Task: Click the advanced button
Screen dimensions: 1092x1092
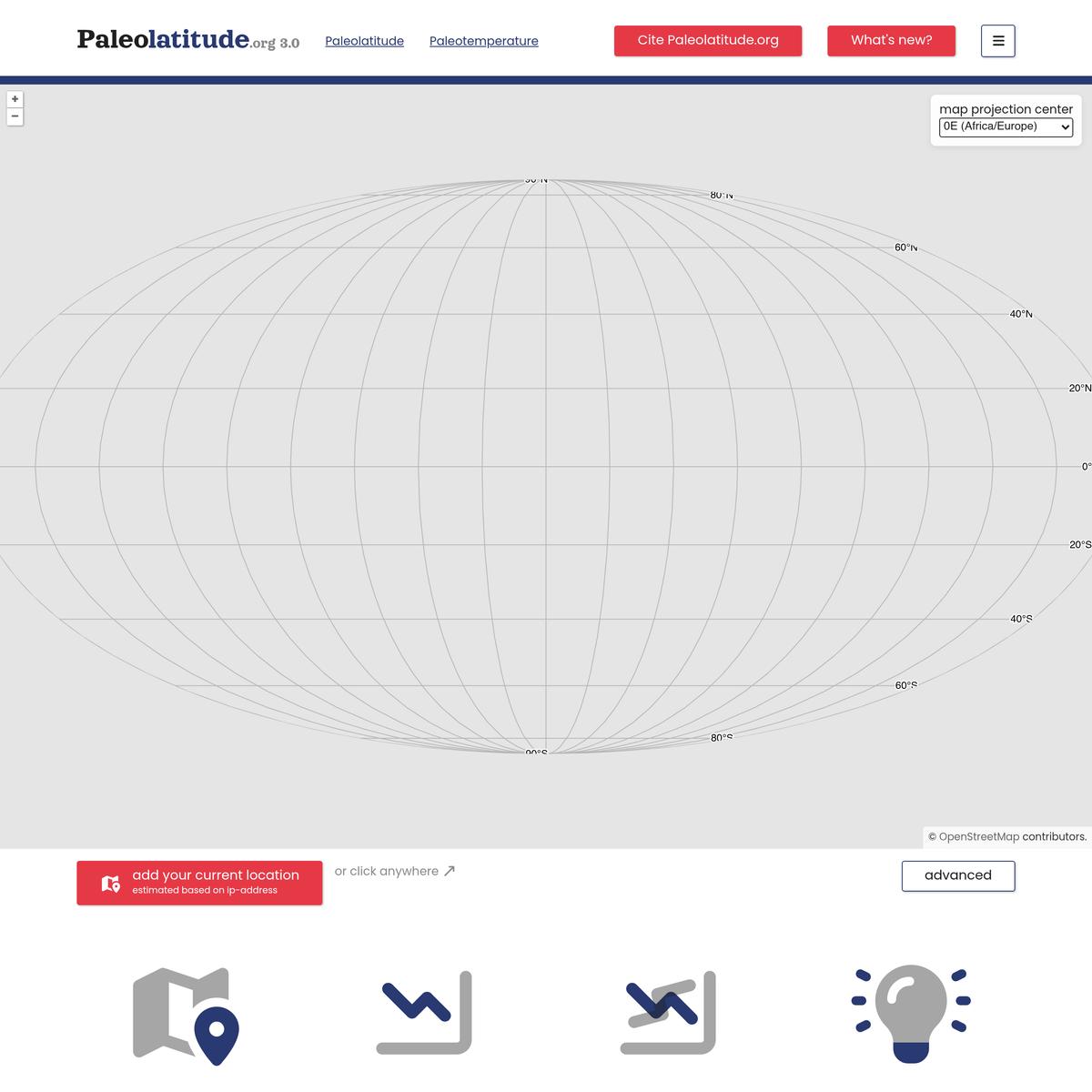Action: [x=958, y=875]
